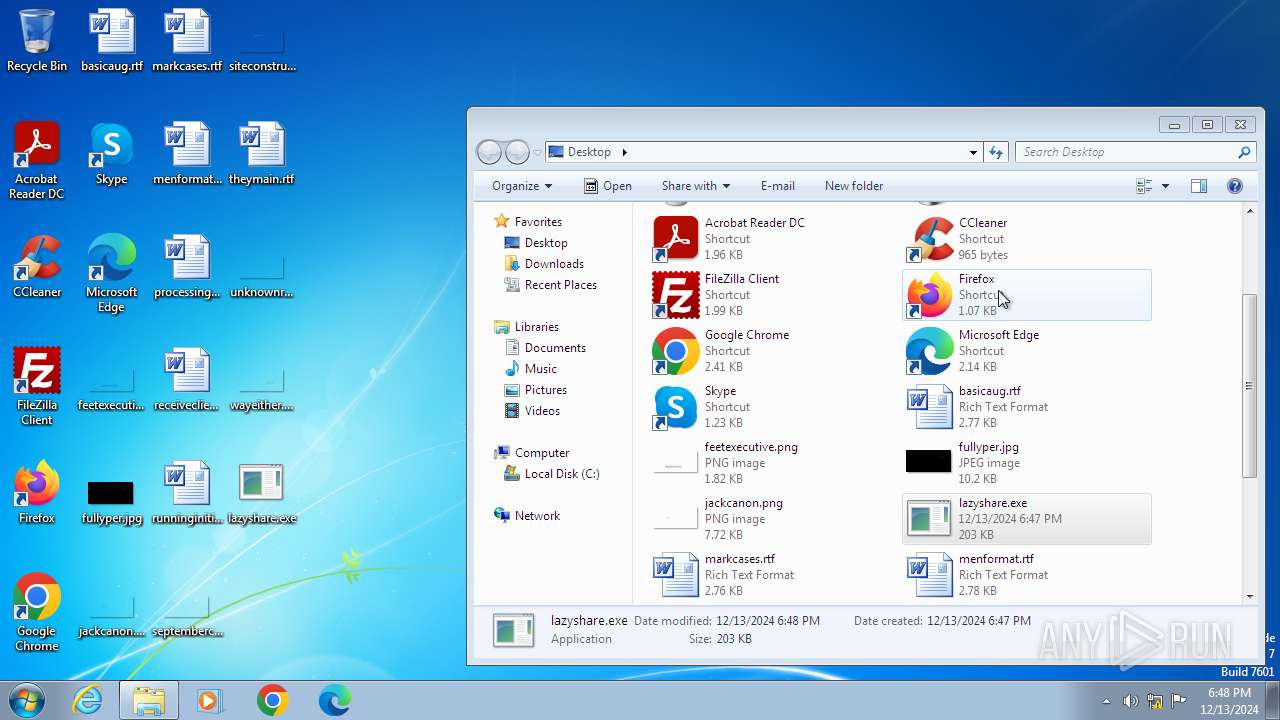The width and height of the screenshot is (1280, 720).
Task: Select the Firefox desktop shortcut
Action: 37,492
